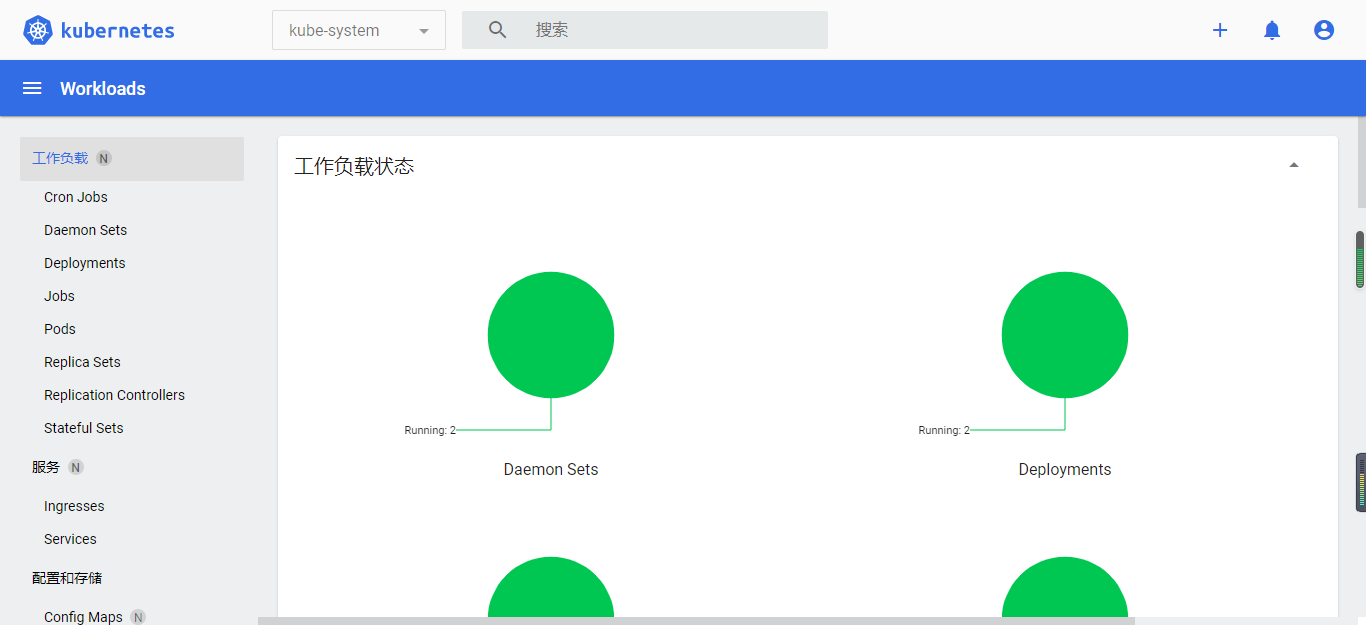Go to Stateful Sets
1366x625 pixels.
point(84,428)
